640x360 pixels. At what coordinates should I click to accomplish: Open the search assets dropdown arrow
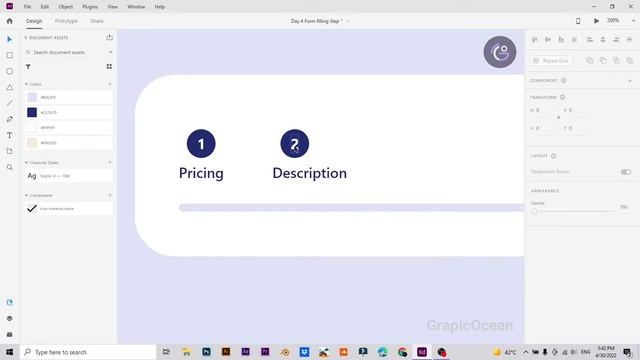pos(110,52)
